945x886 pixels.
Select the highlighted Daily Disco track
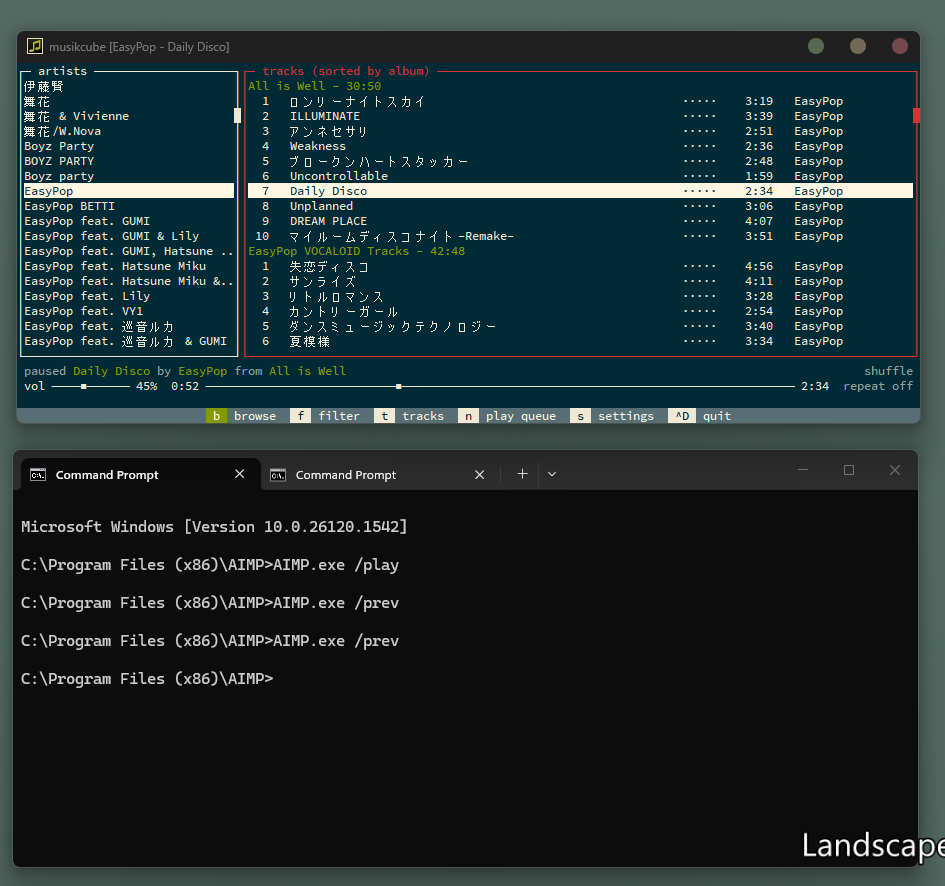(x=580, y=191)
